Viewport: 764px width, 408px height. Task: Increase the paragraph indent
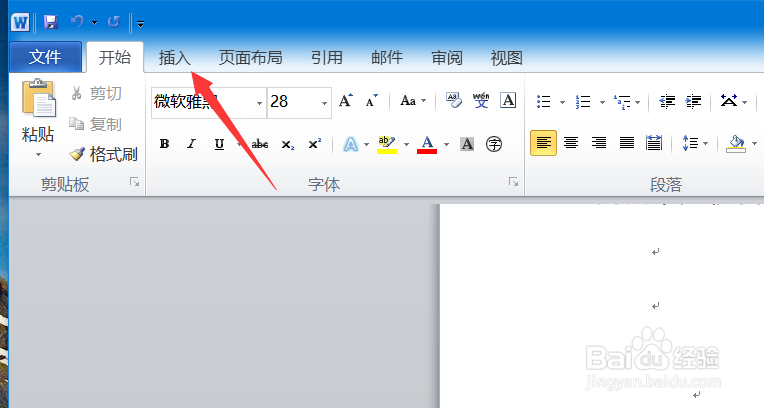[693, 101]
